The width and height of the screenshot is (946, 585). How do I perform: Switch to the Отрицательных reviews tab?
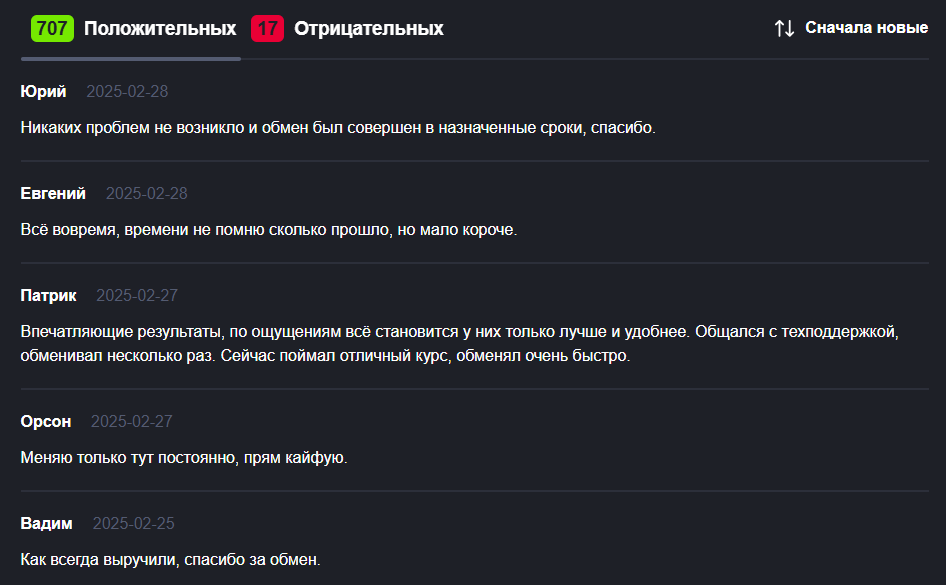click(x=368, y=28)
